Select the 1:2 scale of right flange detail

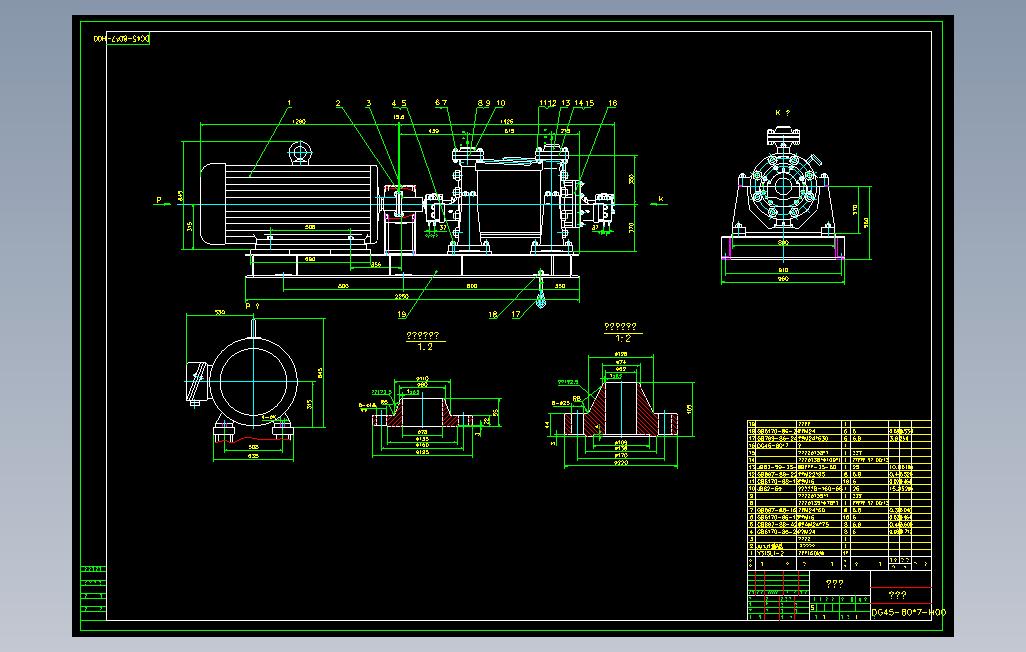[623, 338]
